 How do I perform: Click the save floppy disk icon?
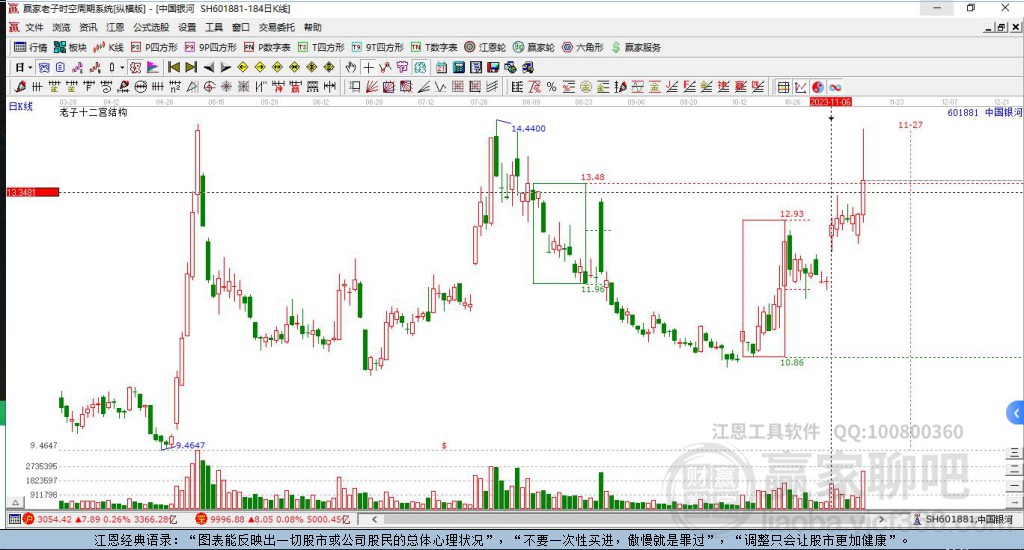(x=493, y=67)
